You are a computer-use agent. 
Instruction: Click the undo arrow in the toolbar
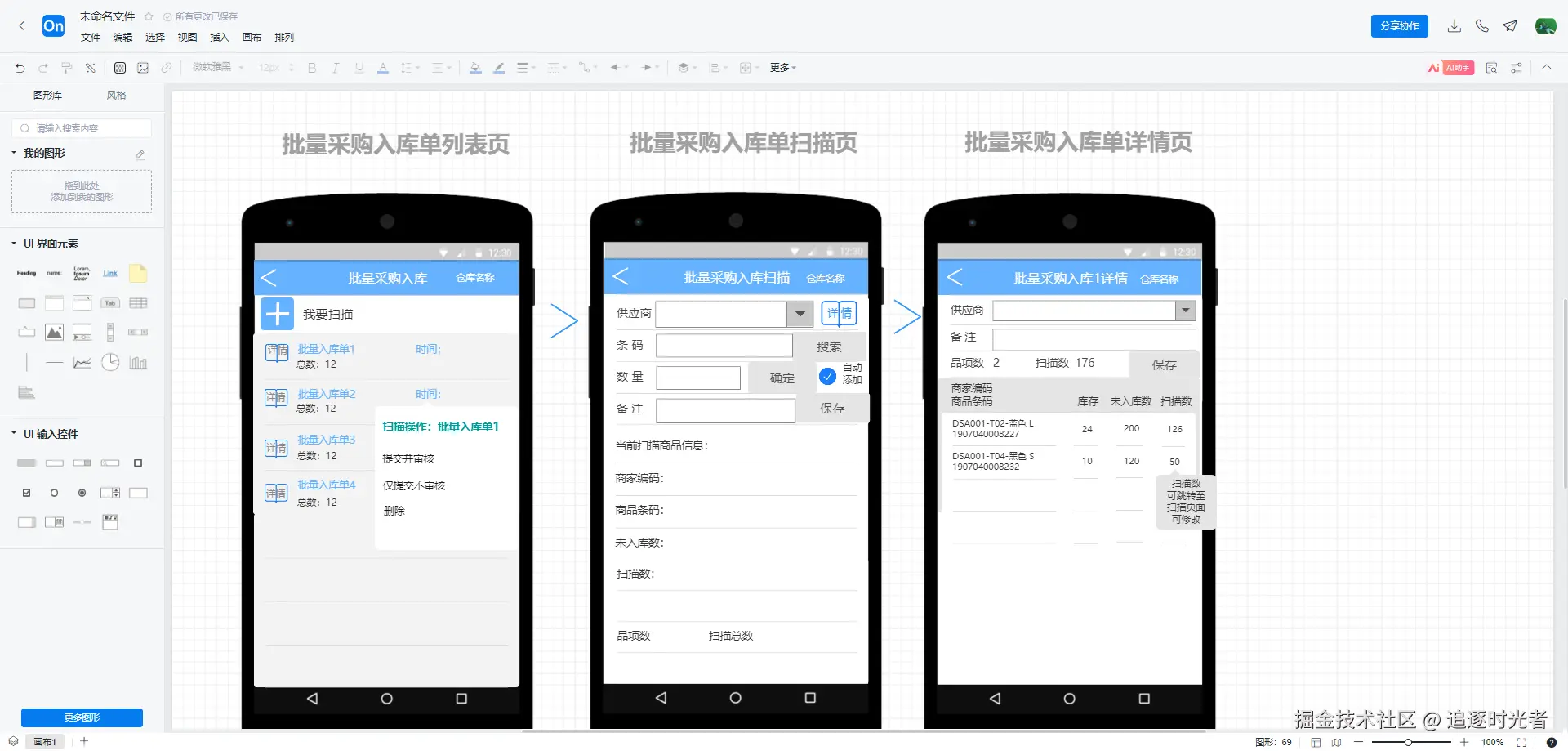point(20,68)
